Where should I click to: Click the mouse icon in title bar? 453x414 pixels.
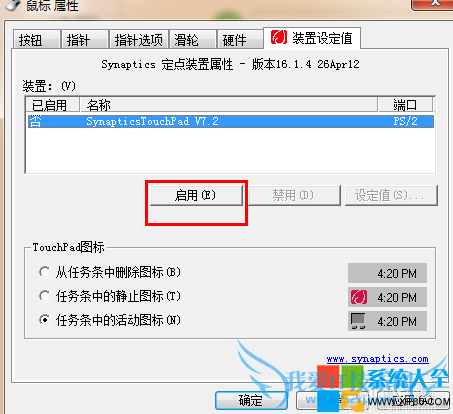click(13, 5)
